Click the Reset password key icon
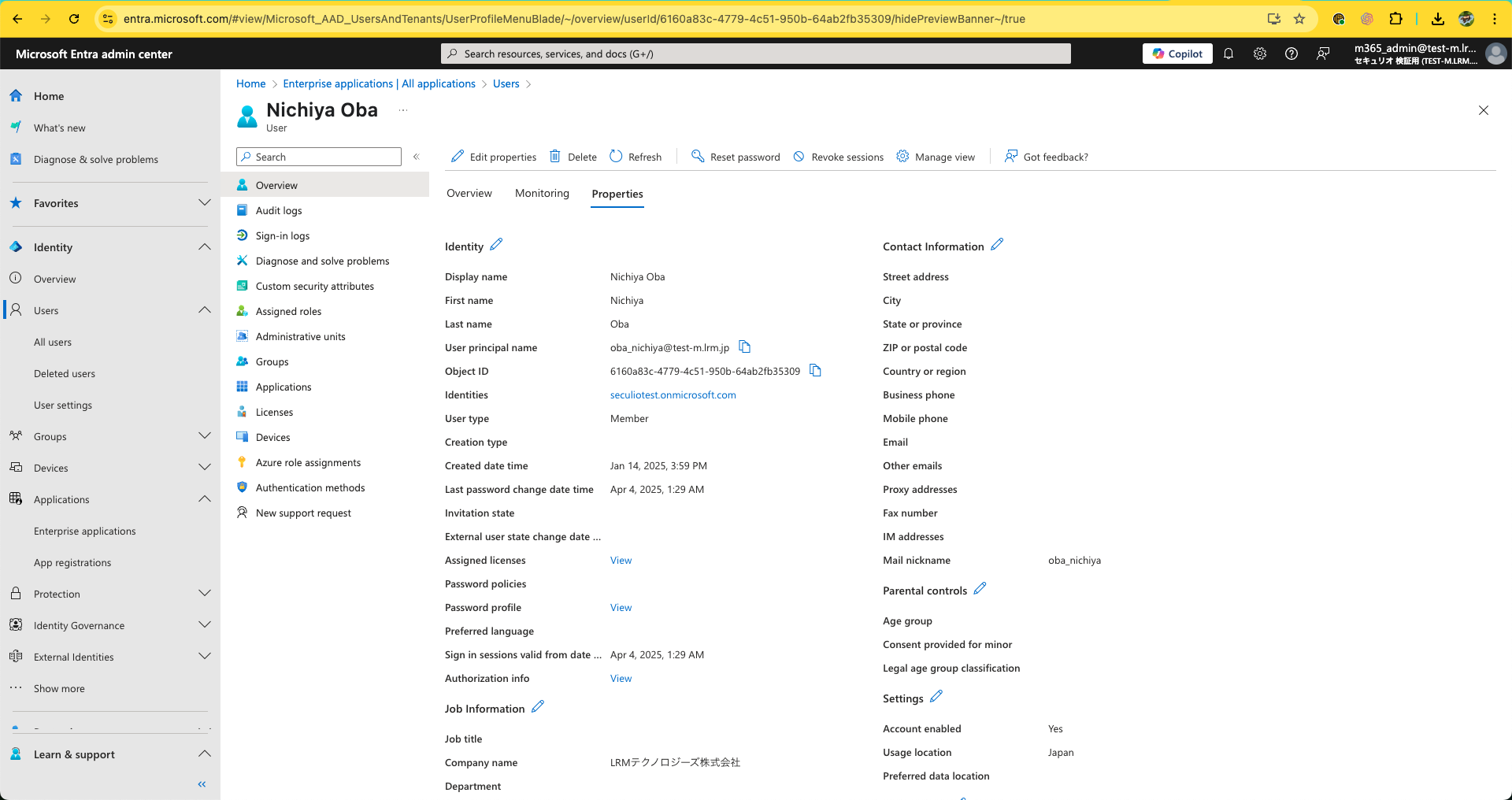This screenshot has width=1512, height=800. pyautogui.click(x=698, y=157)
